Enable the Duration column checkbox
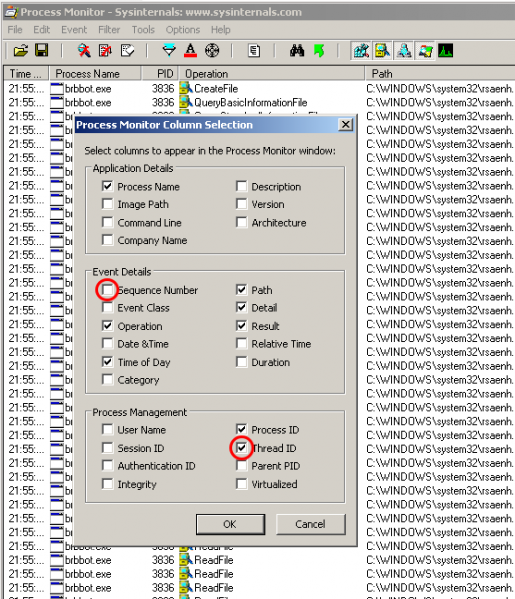515x599 pixels. click(x=241, y=362)
